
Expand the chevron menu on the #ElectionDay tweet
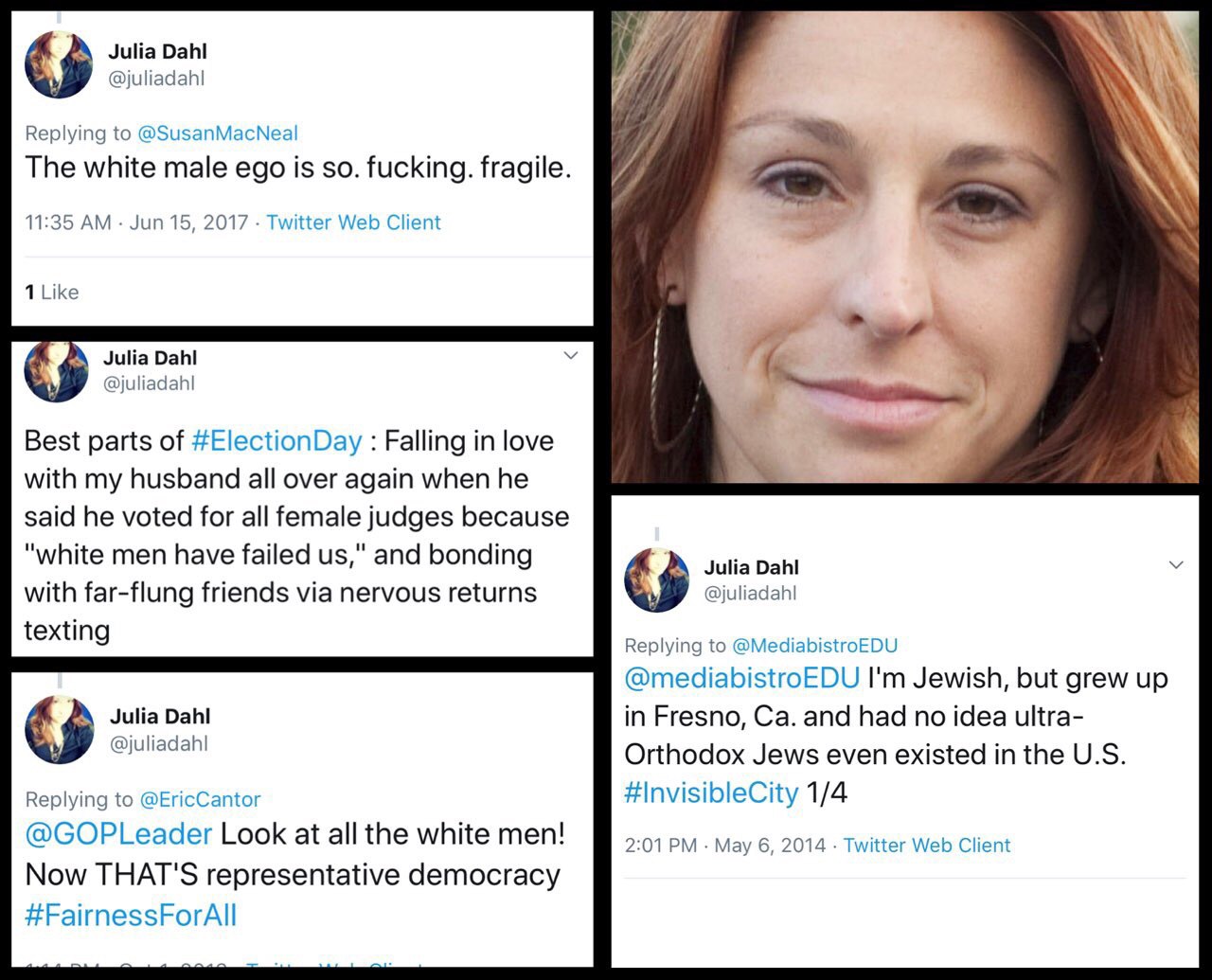571,355
